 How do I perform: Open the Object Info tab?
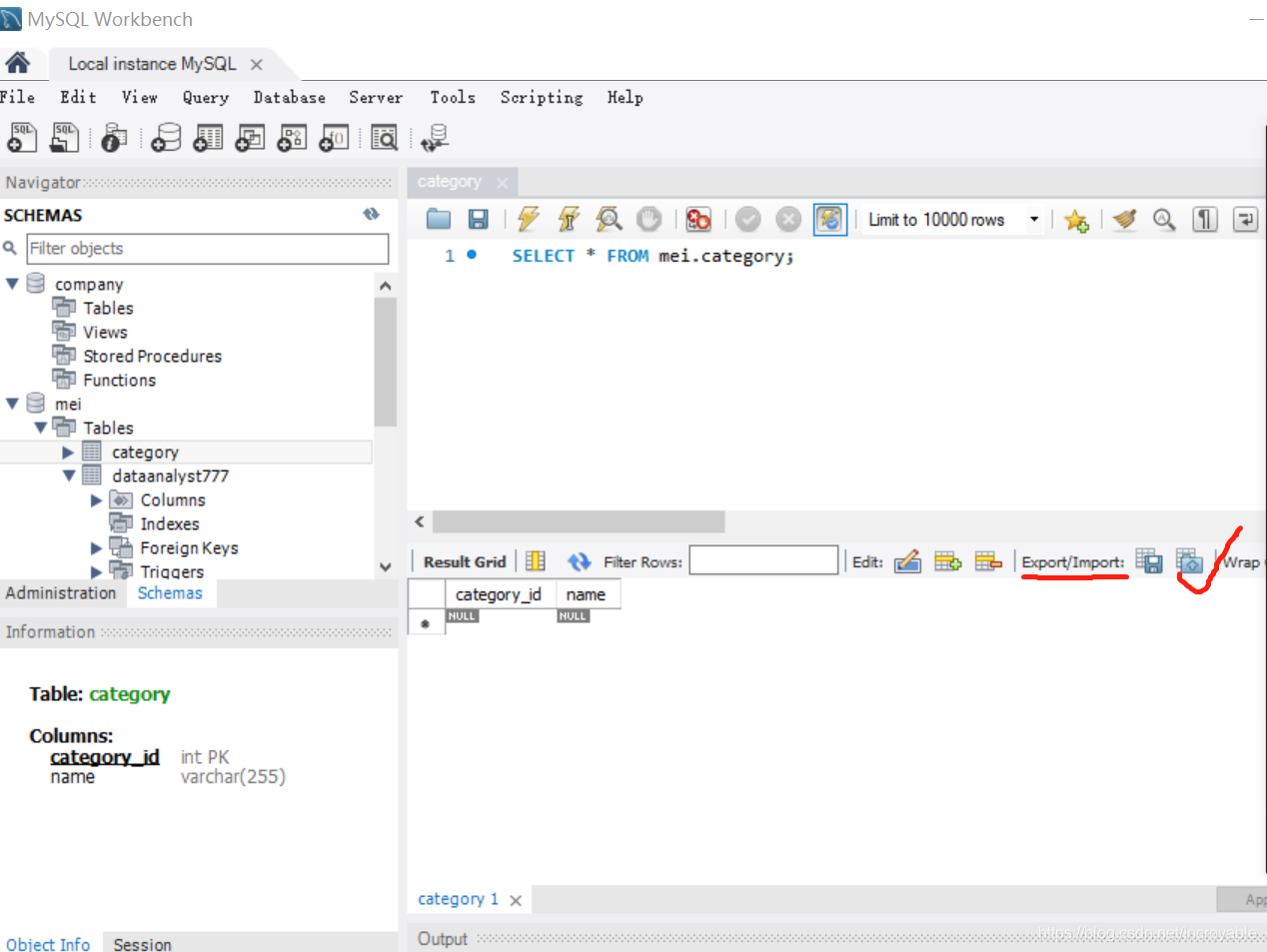[48, 944]
